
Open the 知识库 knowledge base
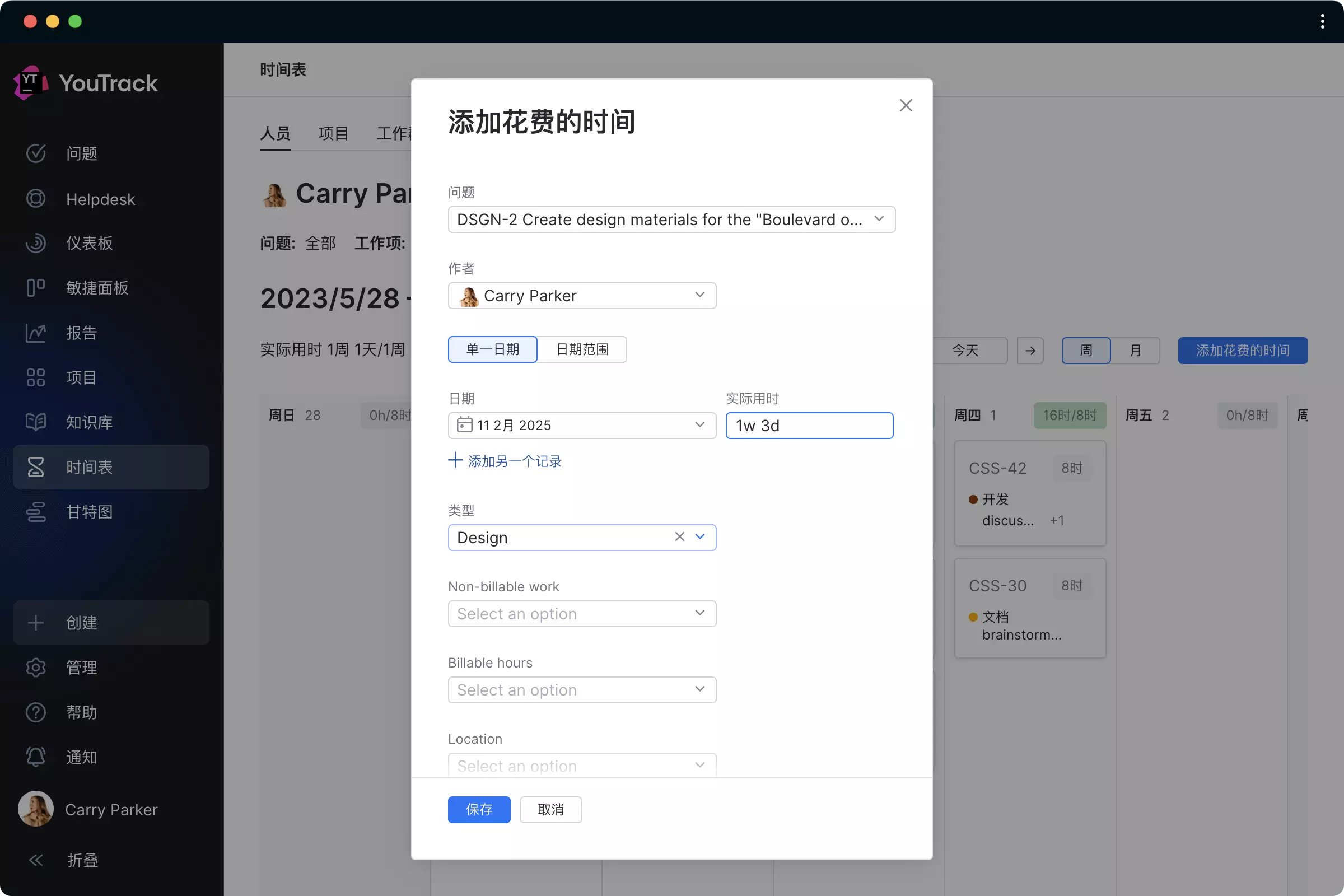pos(89,422)
